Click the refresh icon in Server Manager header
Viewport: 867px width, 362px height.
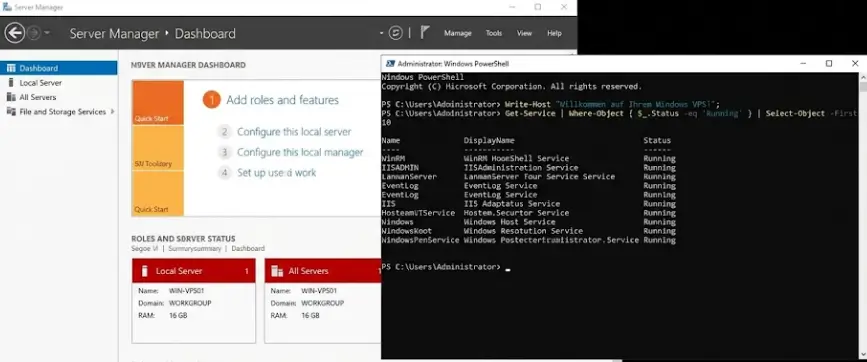(395, 33)
